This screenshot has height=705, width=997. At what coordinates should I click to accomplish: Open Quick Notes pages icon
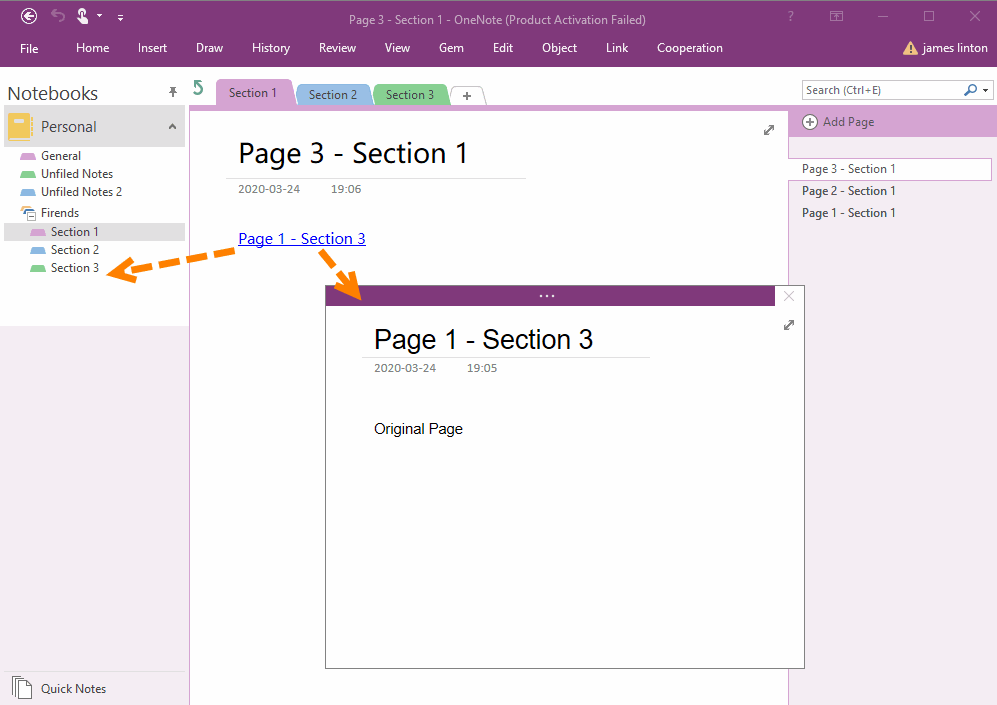click(22, 688)
